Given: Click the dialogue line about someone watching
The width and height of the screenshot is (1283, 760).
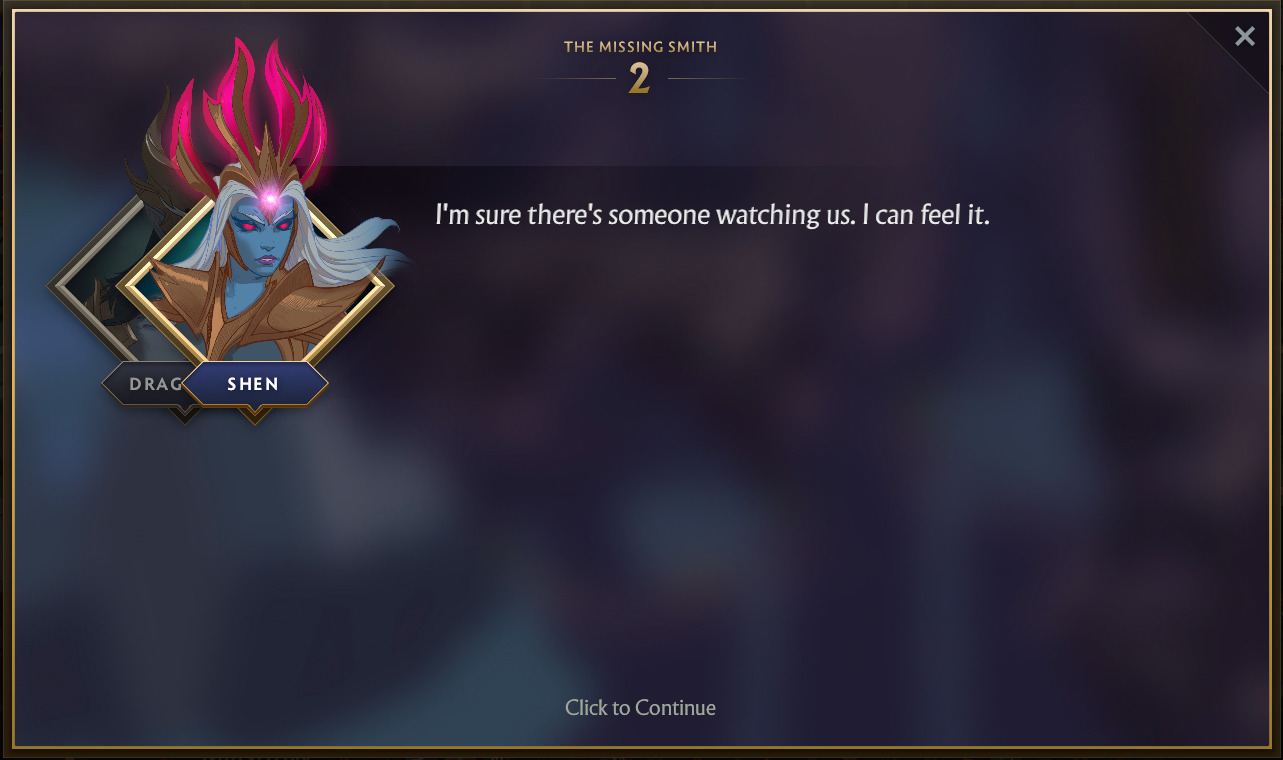Looking at the screenshot, I should click(x=712, y=215).
